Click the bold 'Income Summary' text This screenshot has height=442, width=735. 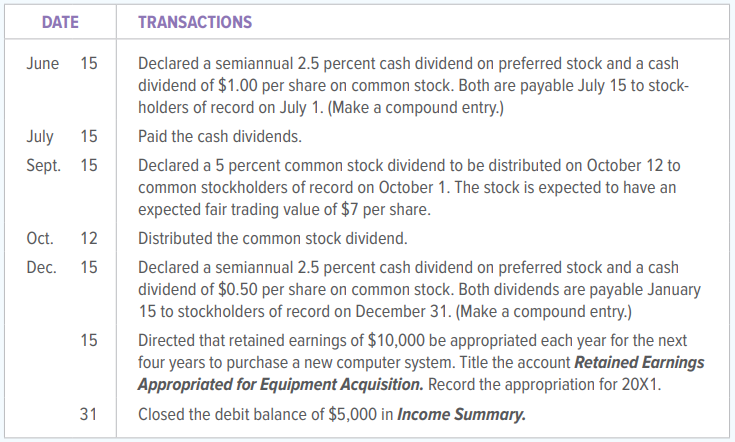pos(461,415)
